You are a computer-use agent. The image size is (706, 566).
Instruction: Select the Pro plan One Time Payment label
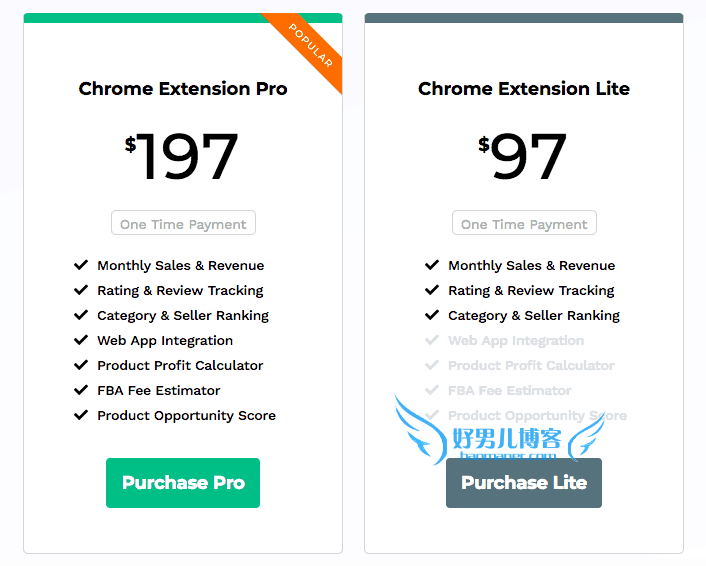[x=183, y=223]
